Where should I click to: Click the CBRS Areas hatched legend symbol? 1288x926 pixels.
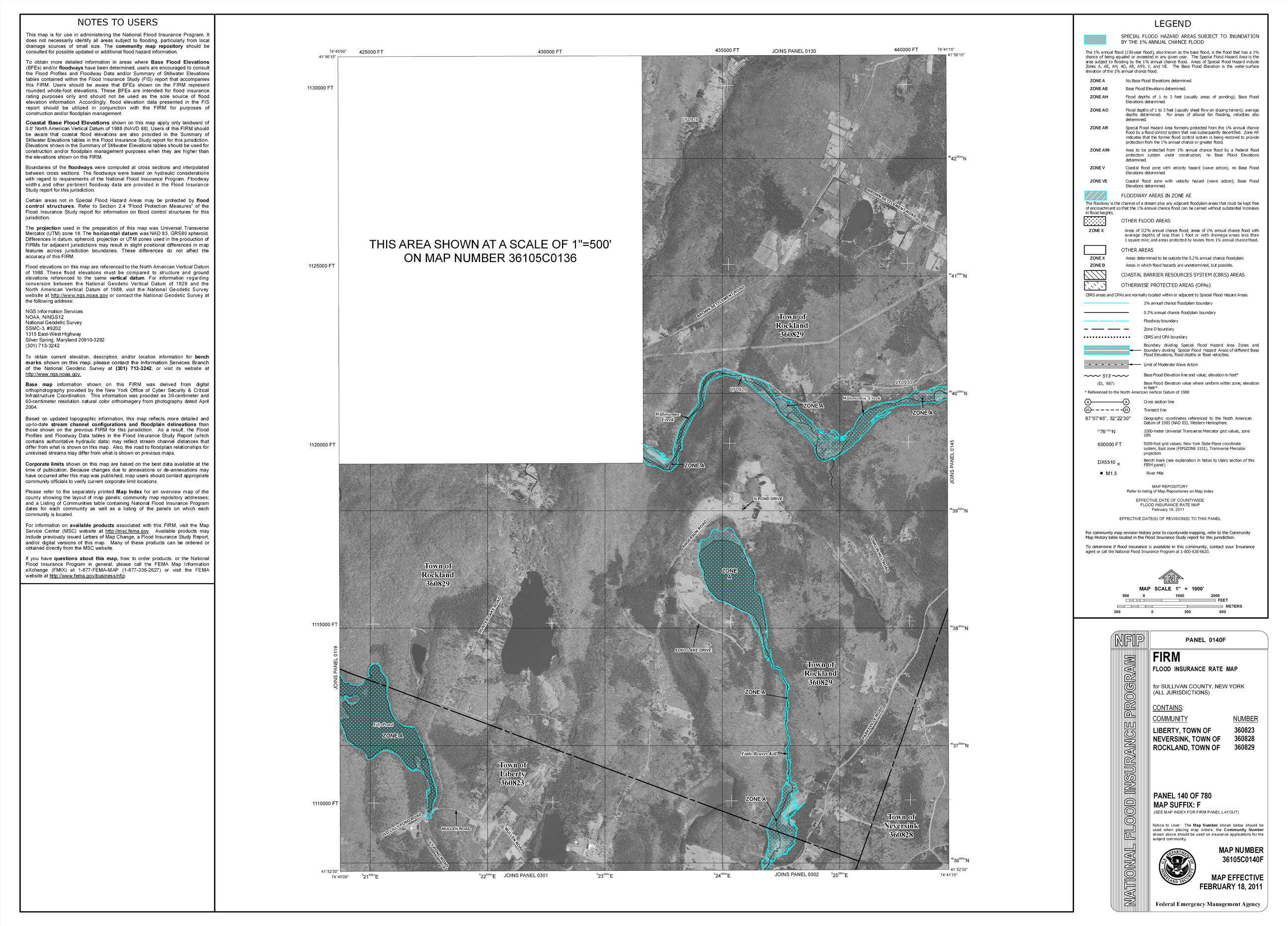click(x=1094, y=275)
